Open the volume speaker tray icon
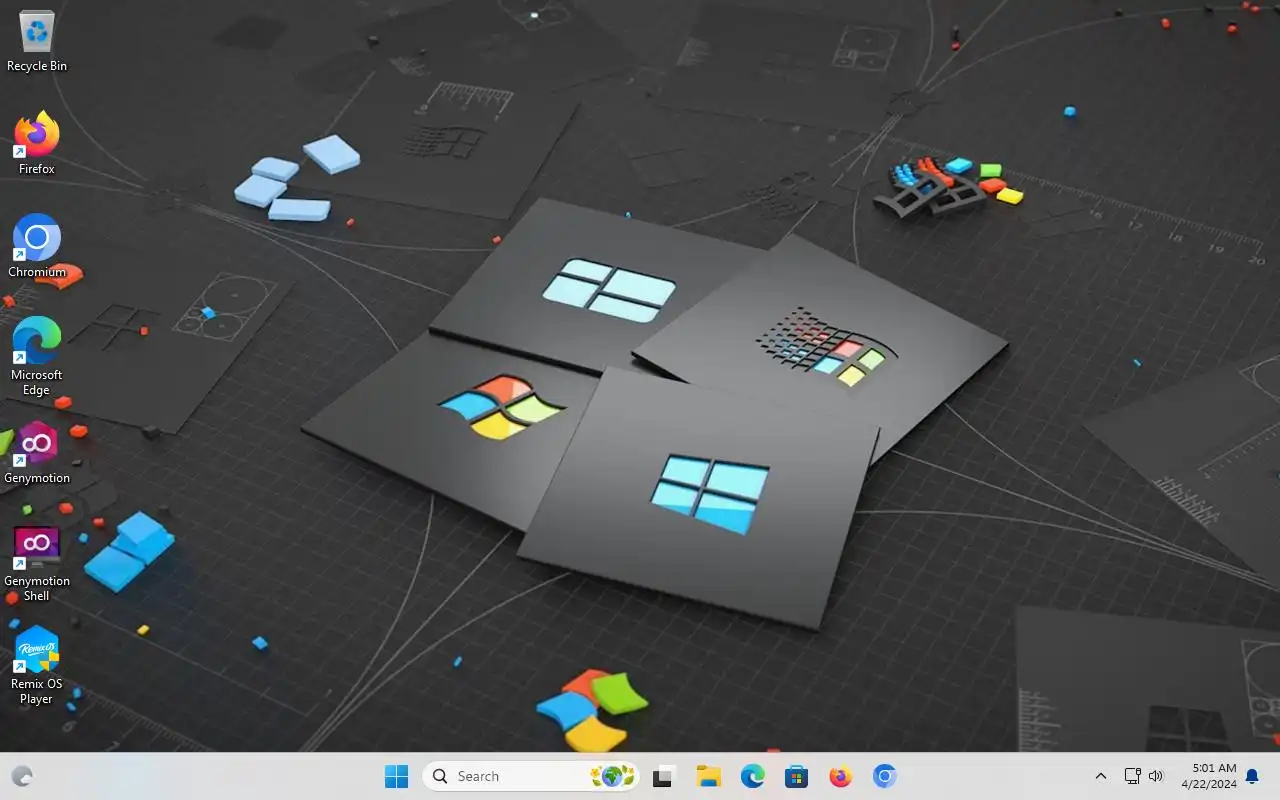Screen dimensions: 1280x800 [x=1156, y=776]
